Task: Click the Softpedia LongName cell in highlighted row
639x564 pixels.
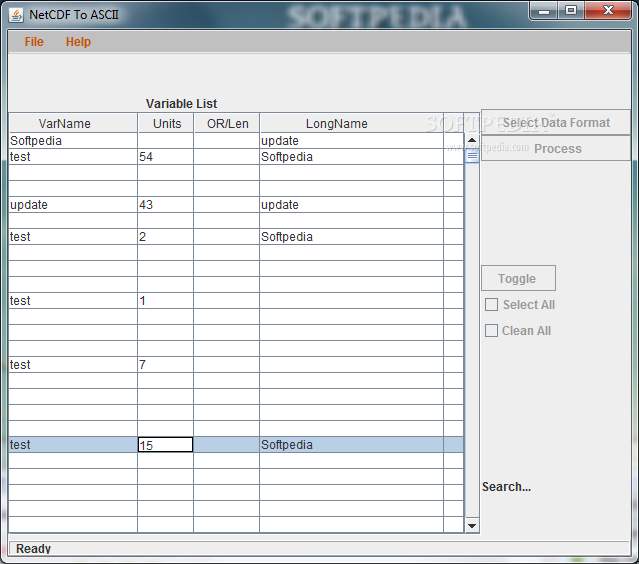Action: 352,445
